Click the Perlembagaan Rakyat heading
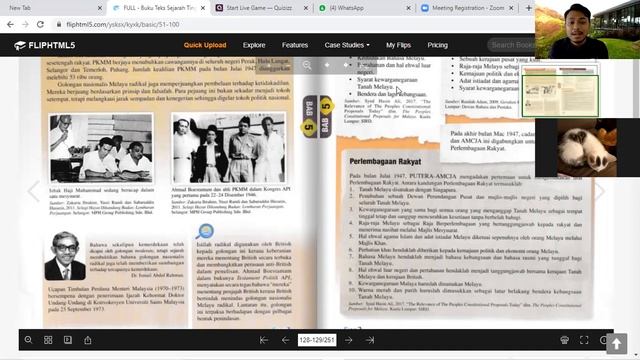The width and height of the screenshot is (640, 360). pos(385,161)
